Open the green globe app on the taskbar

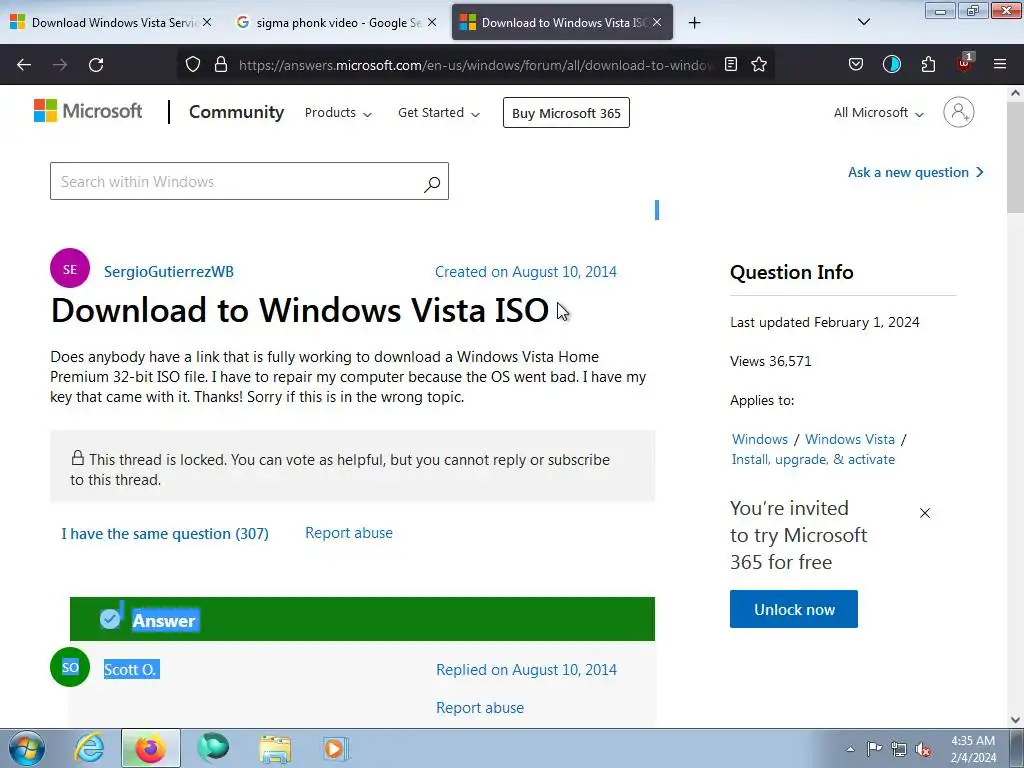(213, 748)
